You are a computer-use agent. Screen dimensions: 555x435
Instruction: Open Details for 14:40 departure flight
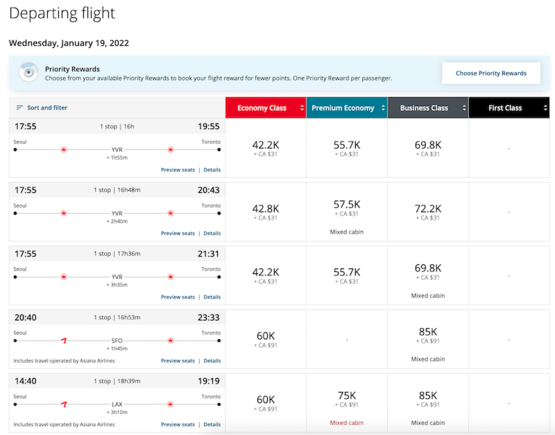pyautogui.click(x=212, y=424)
